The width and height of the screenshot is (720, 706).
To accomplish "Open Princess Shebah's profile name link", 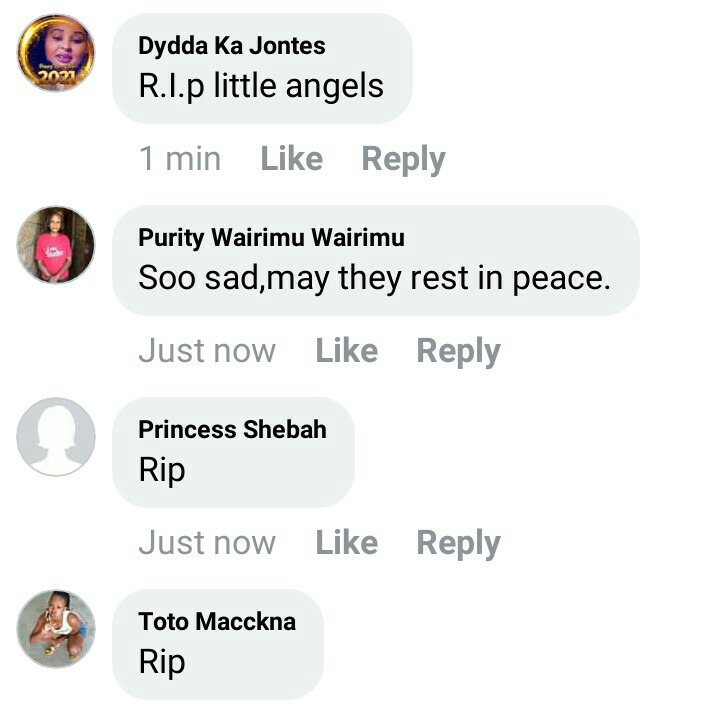I will point(232,430).
